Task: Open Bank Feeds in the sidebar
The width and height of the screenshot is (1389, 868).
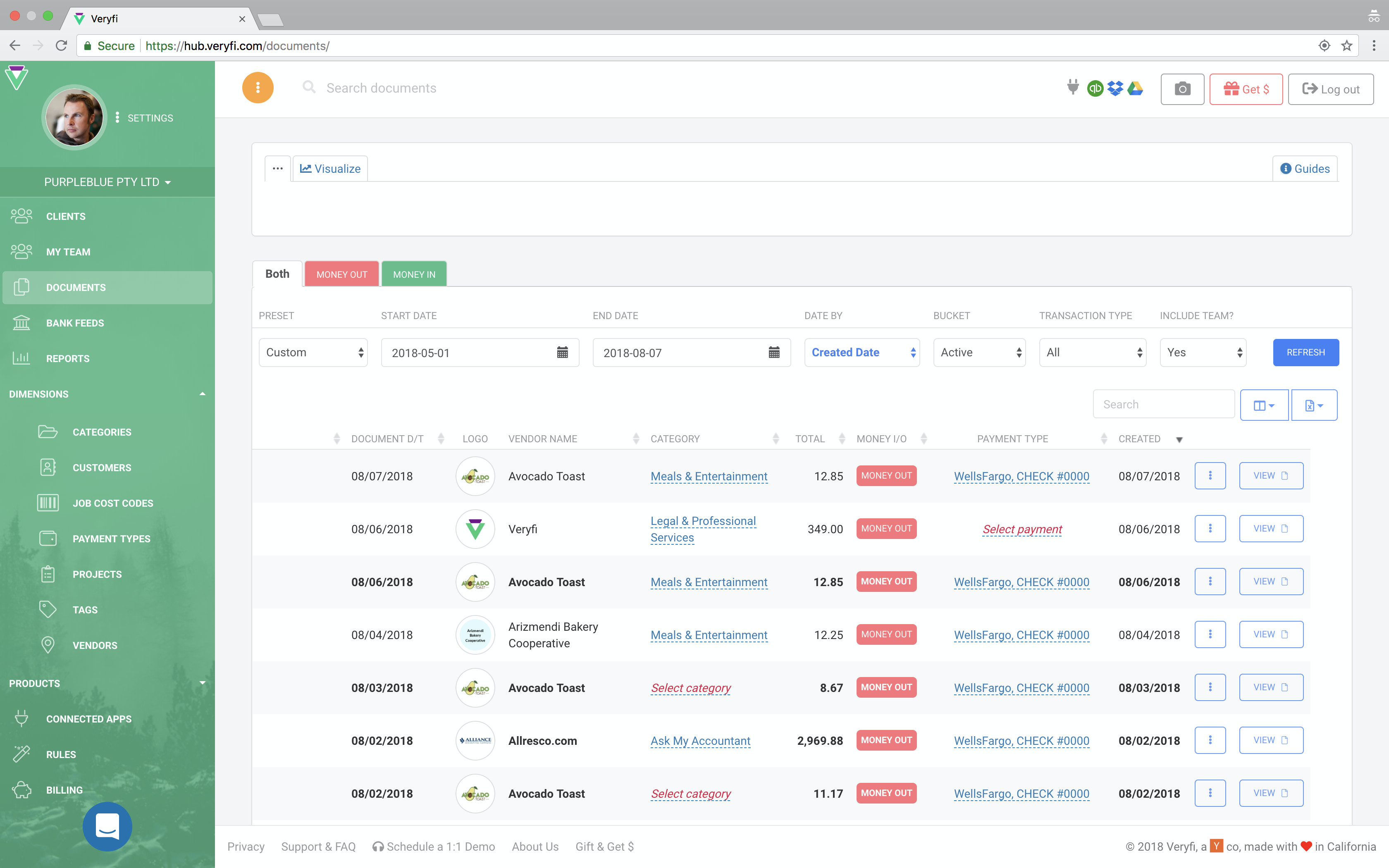Action: [74, 323]
